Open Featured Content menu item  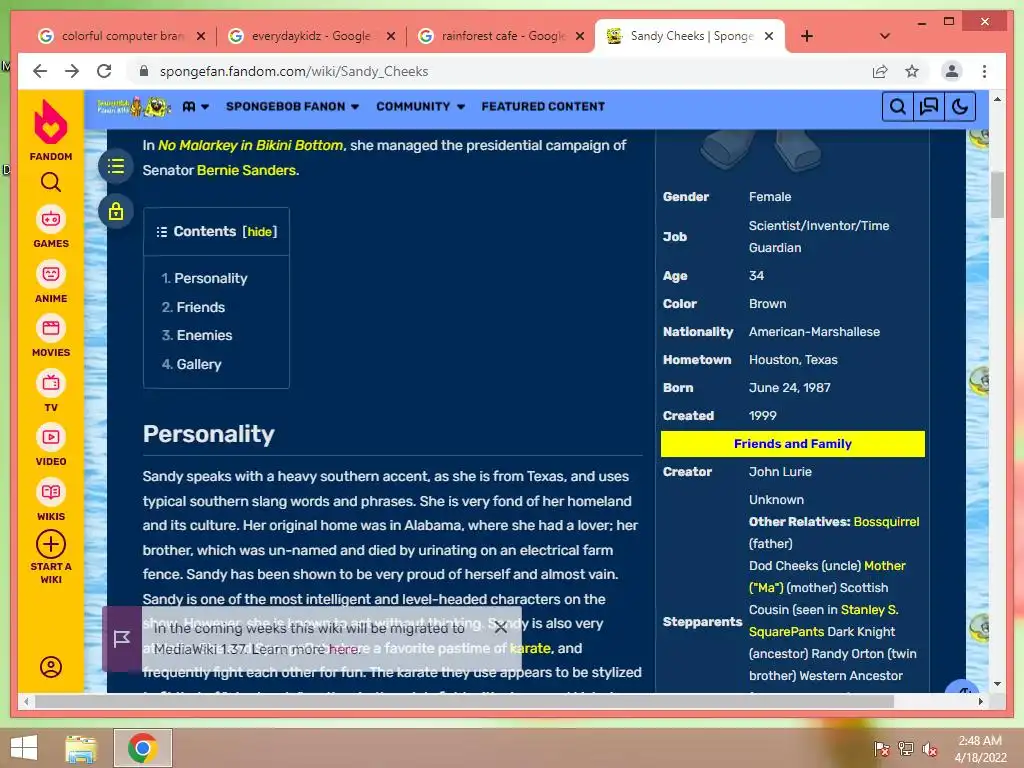pyautogui.click(x=543, y=106)
